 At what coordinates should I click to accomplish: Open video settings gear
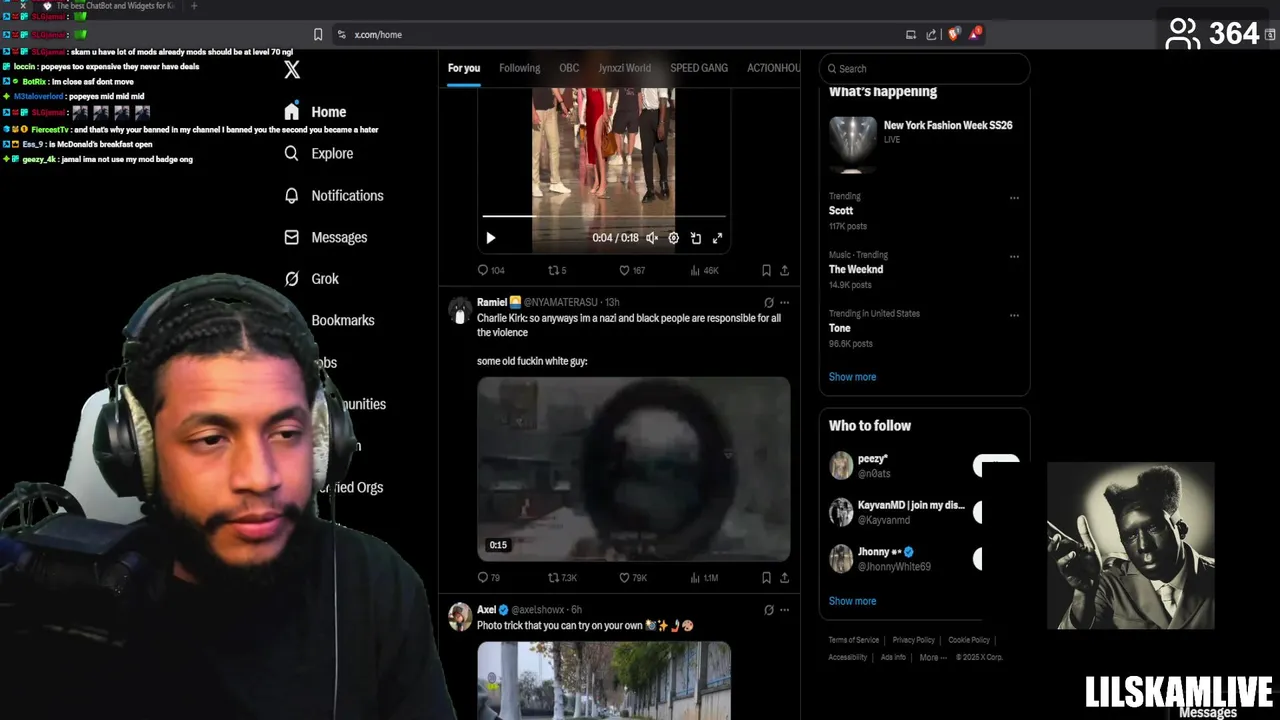[x=673, y=238]
